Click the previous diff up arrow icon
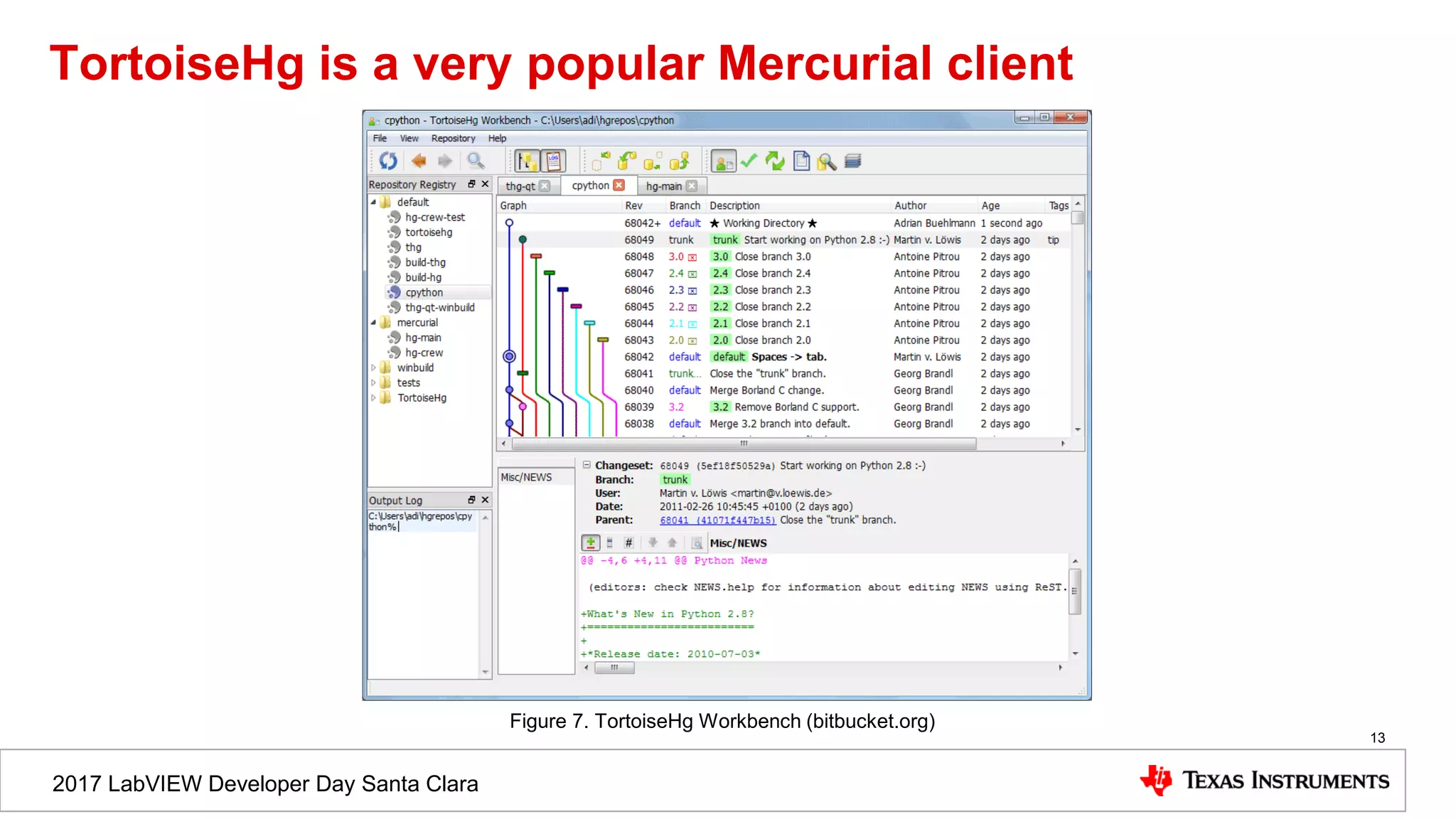This screenshot has height=819, width=1456. [673, 543]
